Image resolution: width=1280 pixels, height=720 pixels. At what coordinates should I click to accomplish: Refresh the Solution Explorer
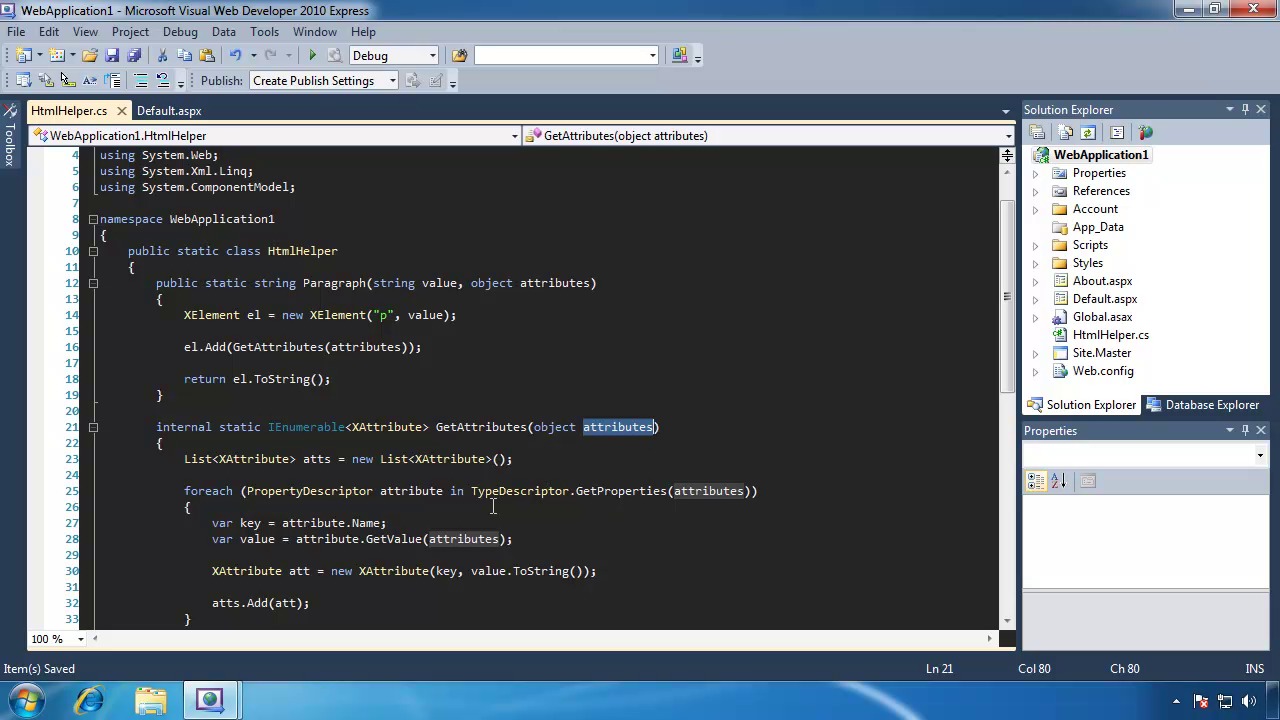(1088, 133)
